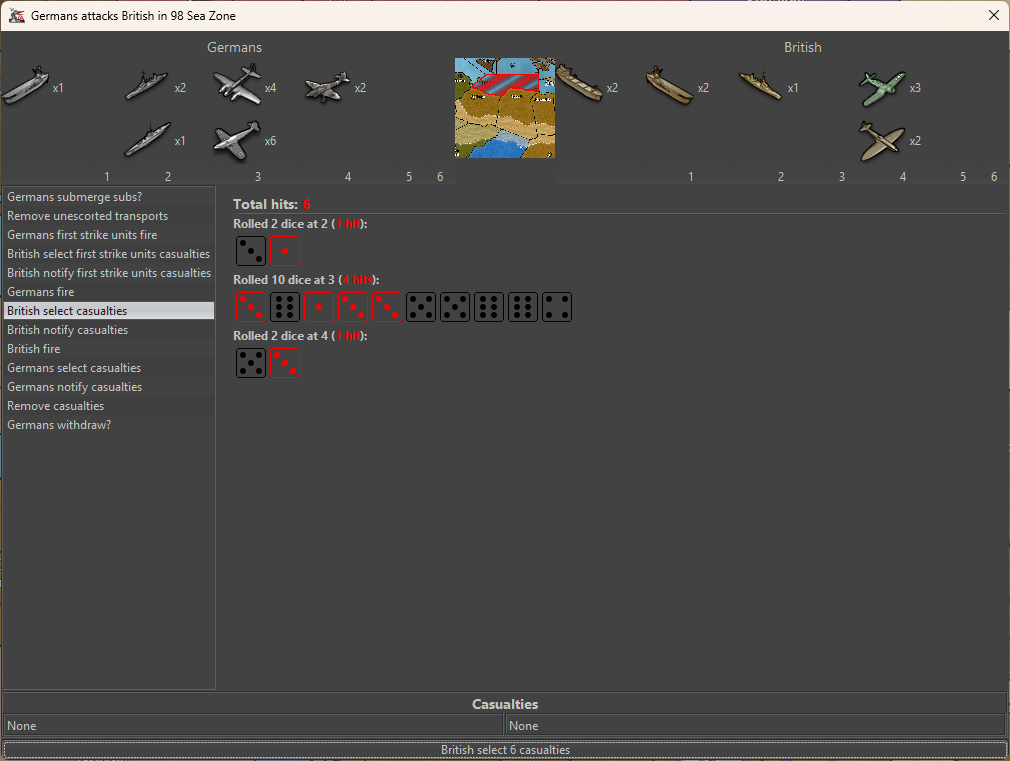Click the German ship icon marked x1 in the top row
Image resolution: width=1010 pixels, height=761 pixels.
click(25, 86)
